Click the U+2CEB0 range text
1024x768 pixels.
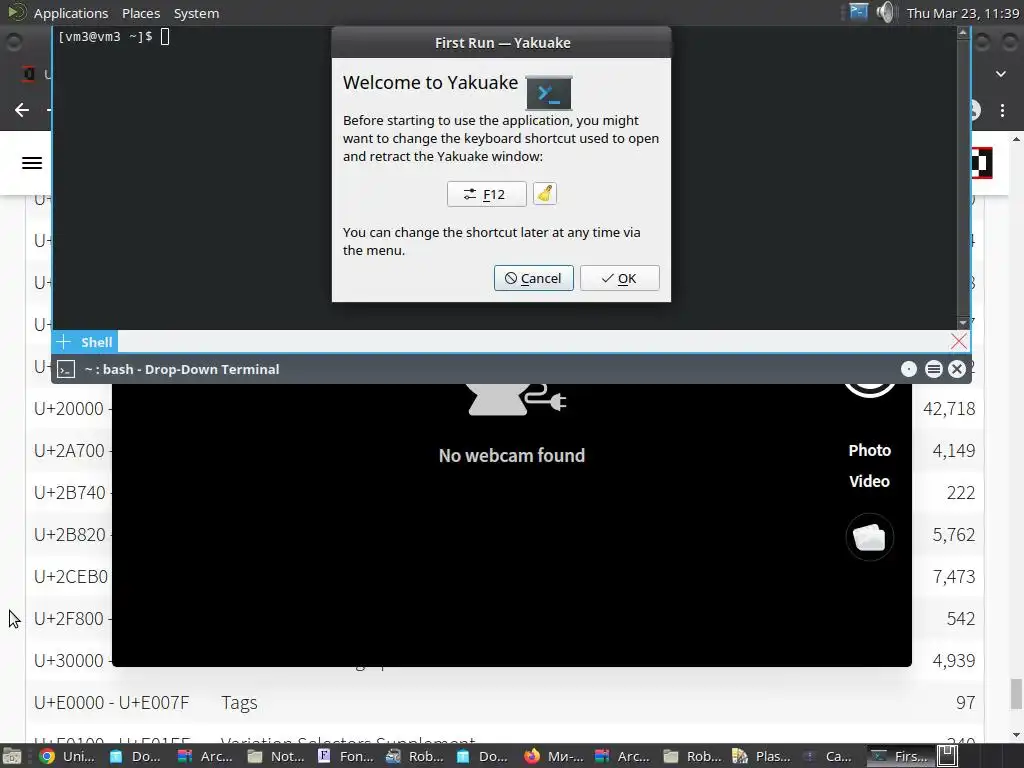(x=71, y=577)
